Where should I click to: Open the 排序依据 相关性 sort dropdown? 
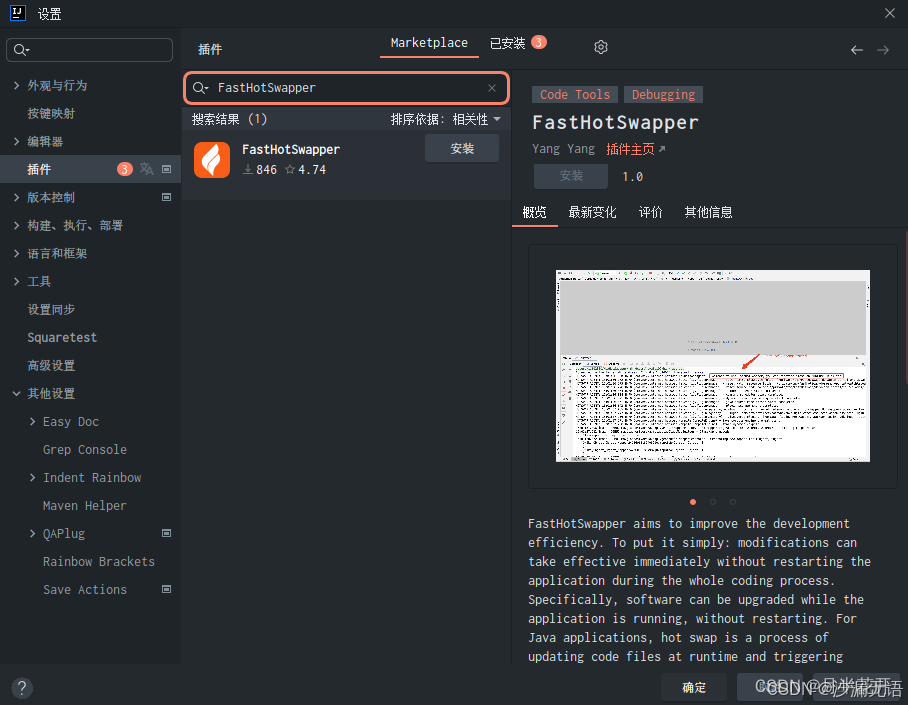point(445,119)
